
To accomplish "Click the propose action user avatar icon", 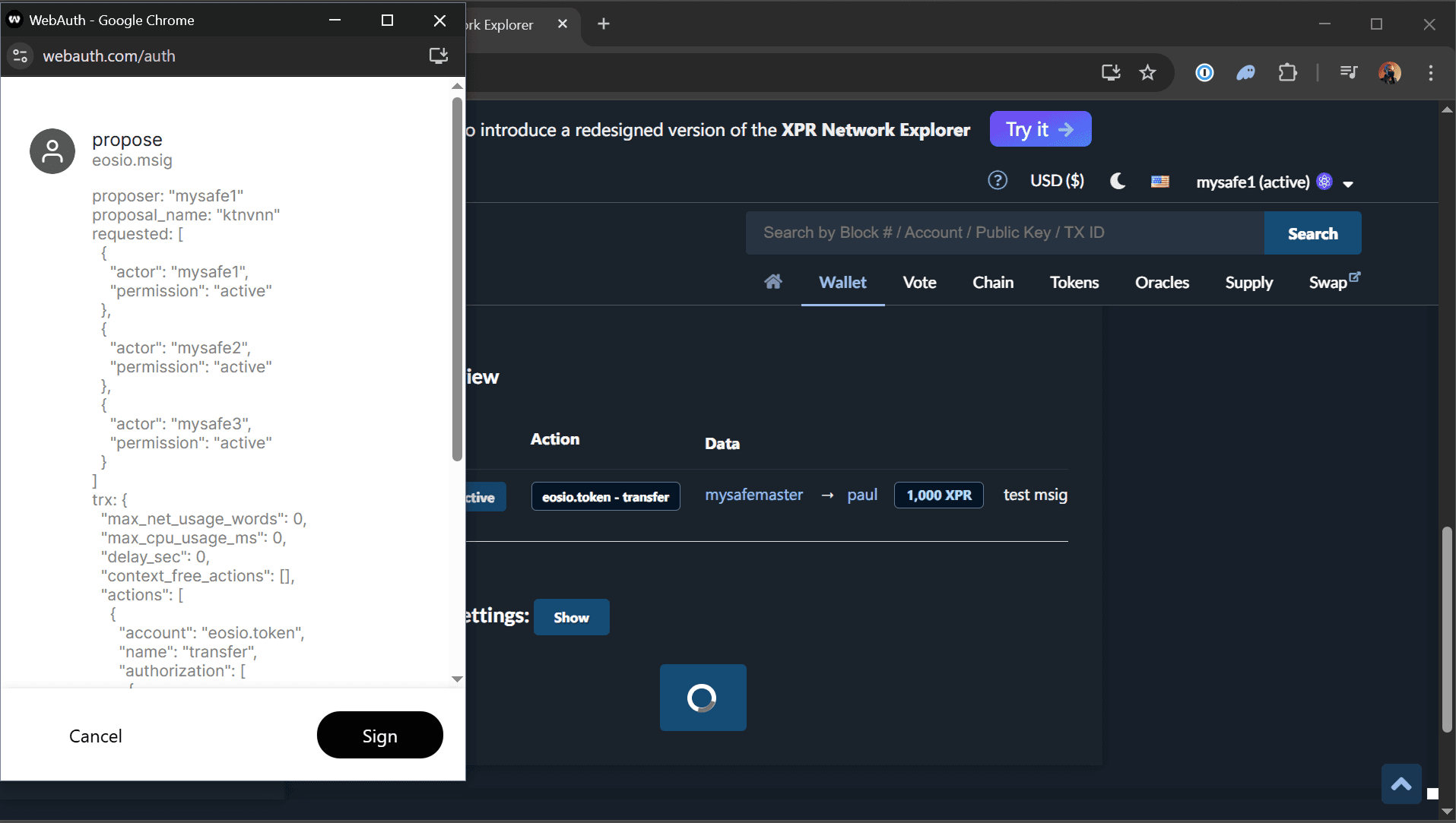I will pyautogui.click(x=52, y=151).
